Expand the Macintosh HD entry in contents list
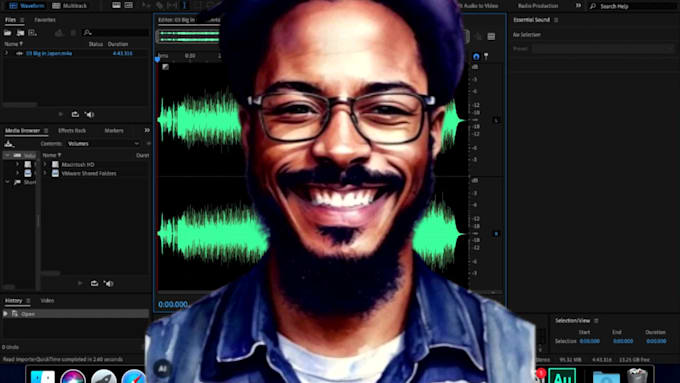680x383 pixels. [x=45, y=164]
